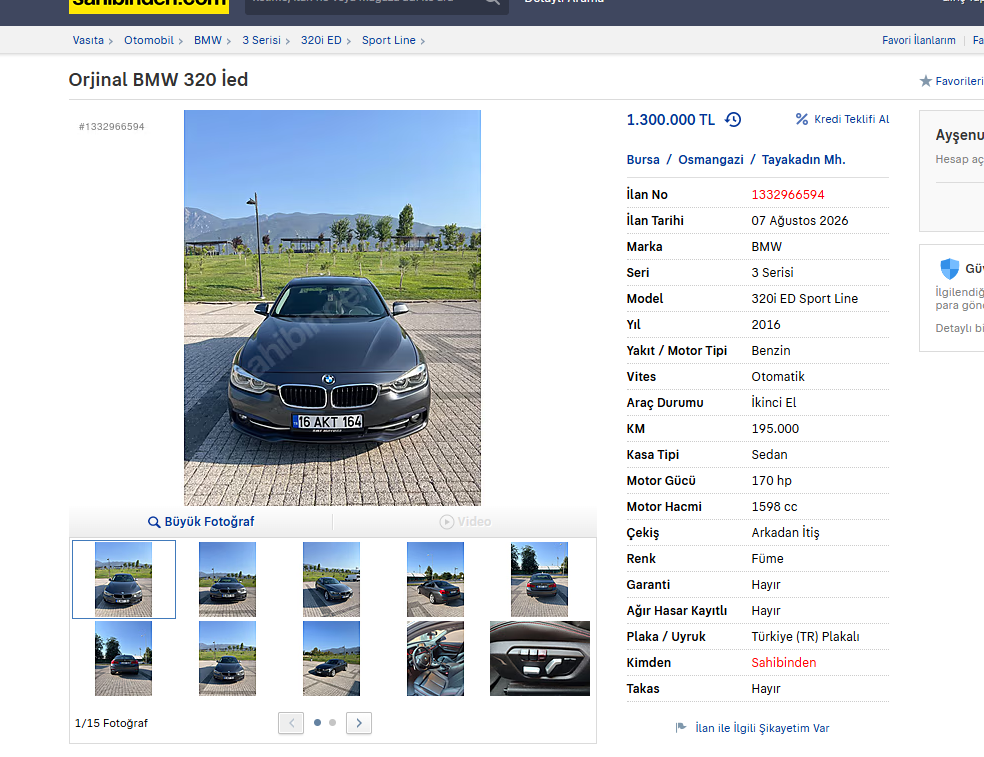Image resolution: width=984 pixels, height=757 pixels.
Task: Click the sahibinden.com logo
Action: (149, 4)
